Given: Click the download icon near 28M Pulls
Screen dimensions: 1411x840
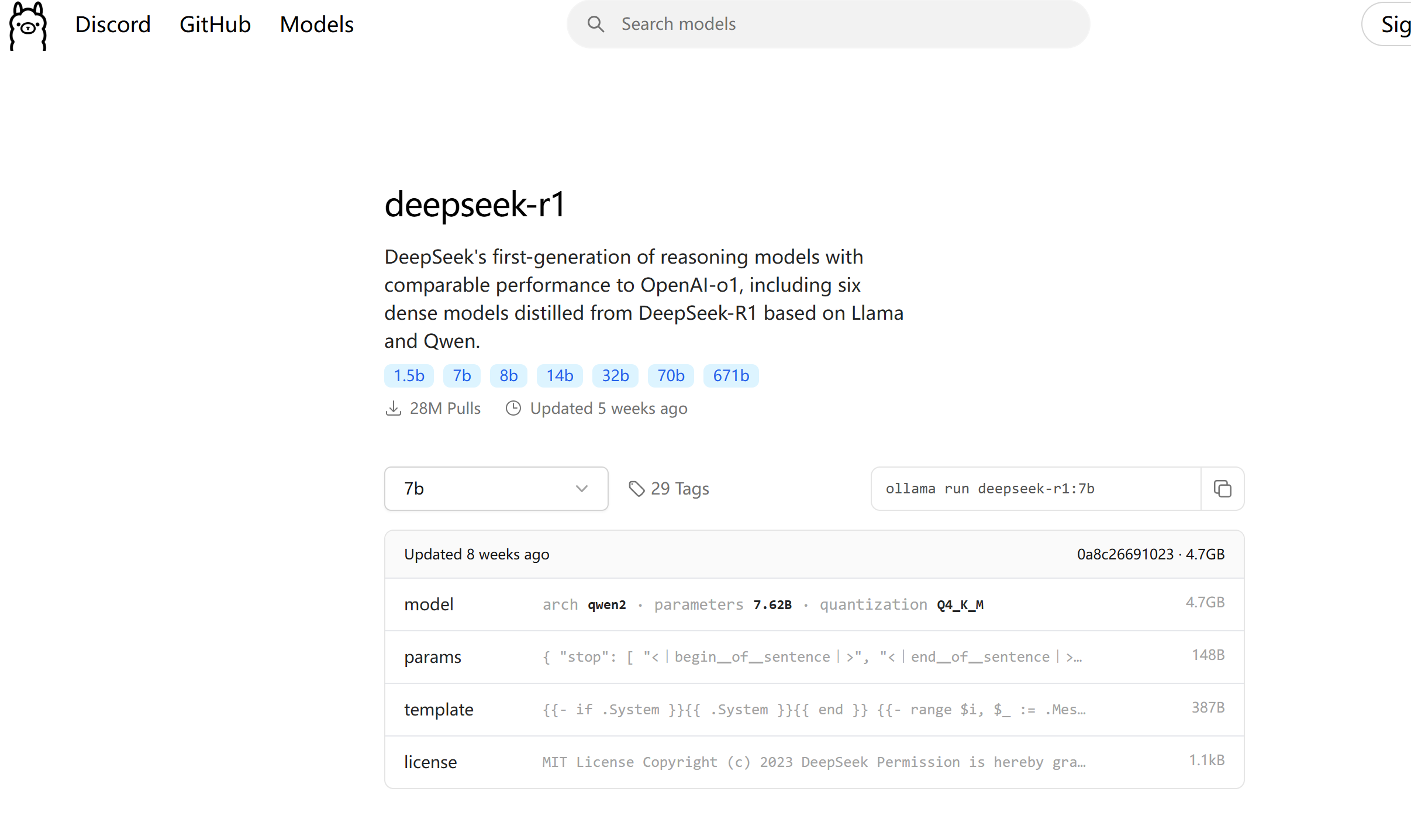Looking at the screenshot, I should [x=394, y=409].
